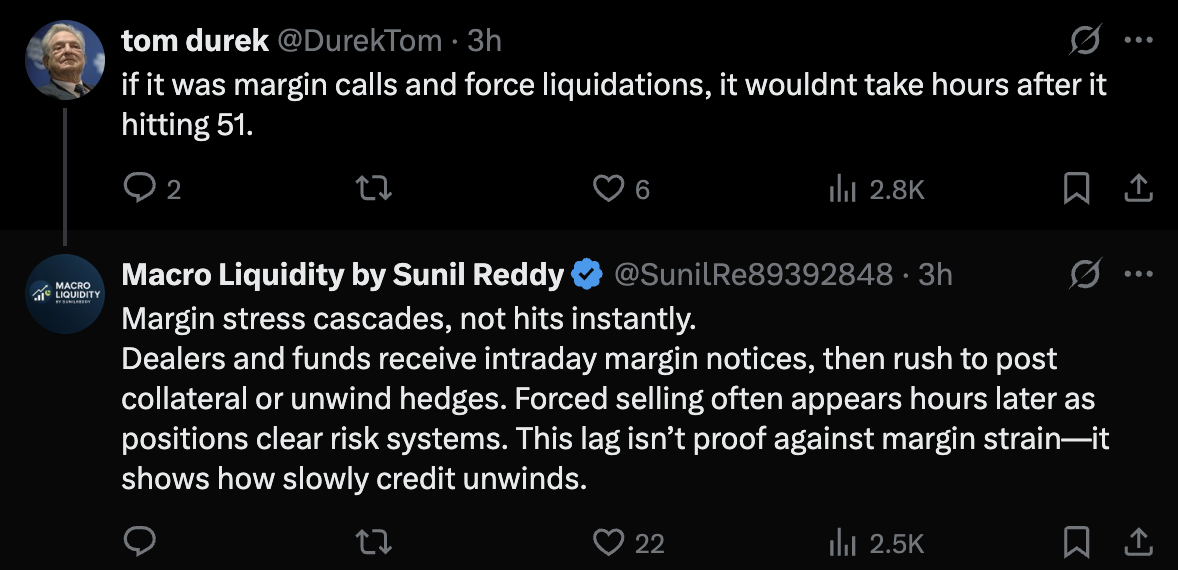Open Grok icon on tom durek's tweet
1178x570 pixels.
[1086, 40]
